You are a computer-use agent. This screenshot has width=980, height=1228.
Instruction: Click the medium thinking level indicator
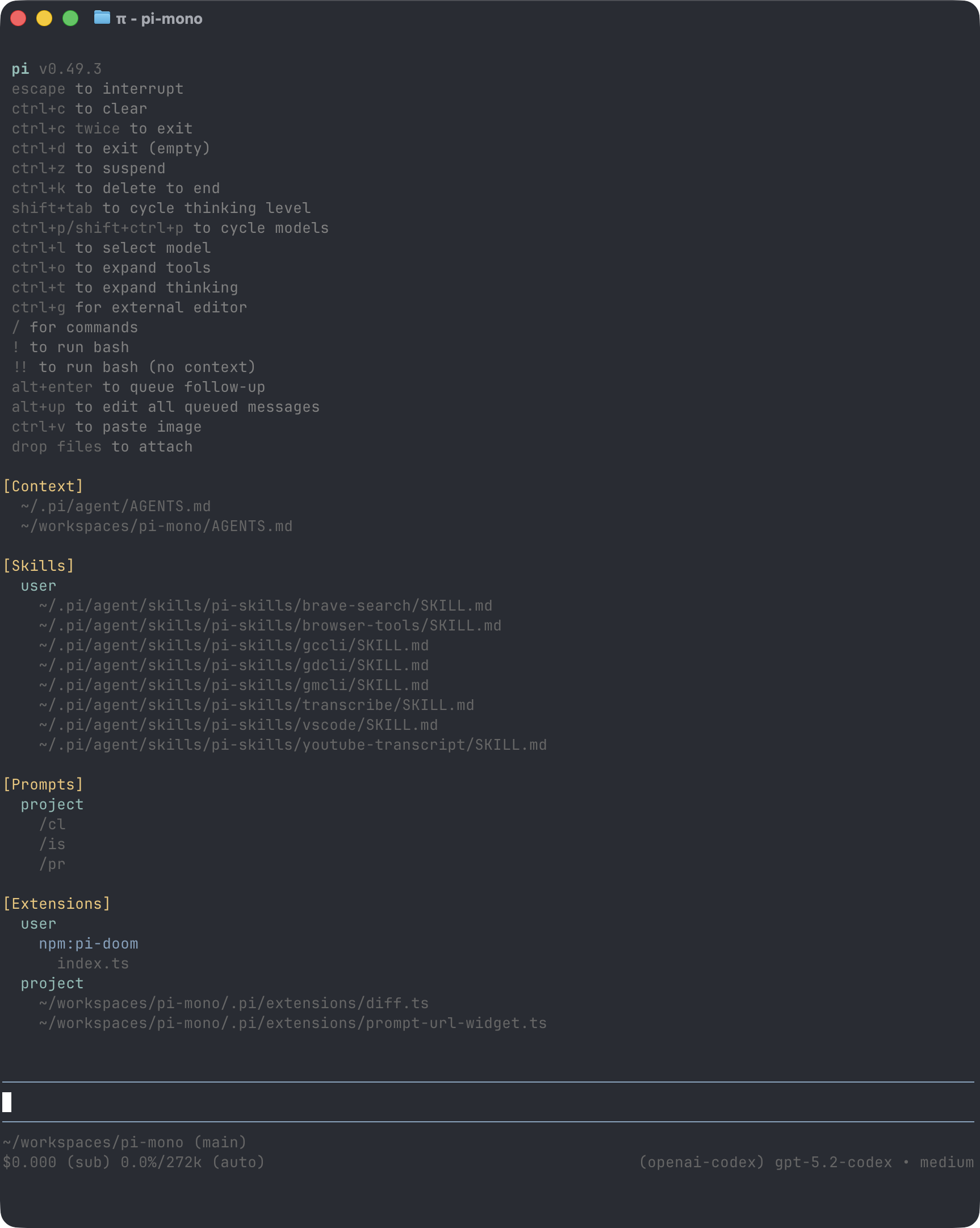(x=947, y=1162)
